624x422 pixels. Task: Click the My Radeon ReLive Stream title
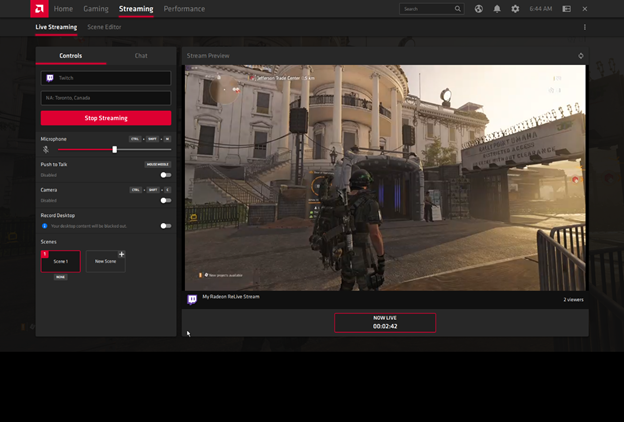click(x=231, y=297)
